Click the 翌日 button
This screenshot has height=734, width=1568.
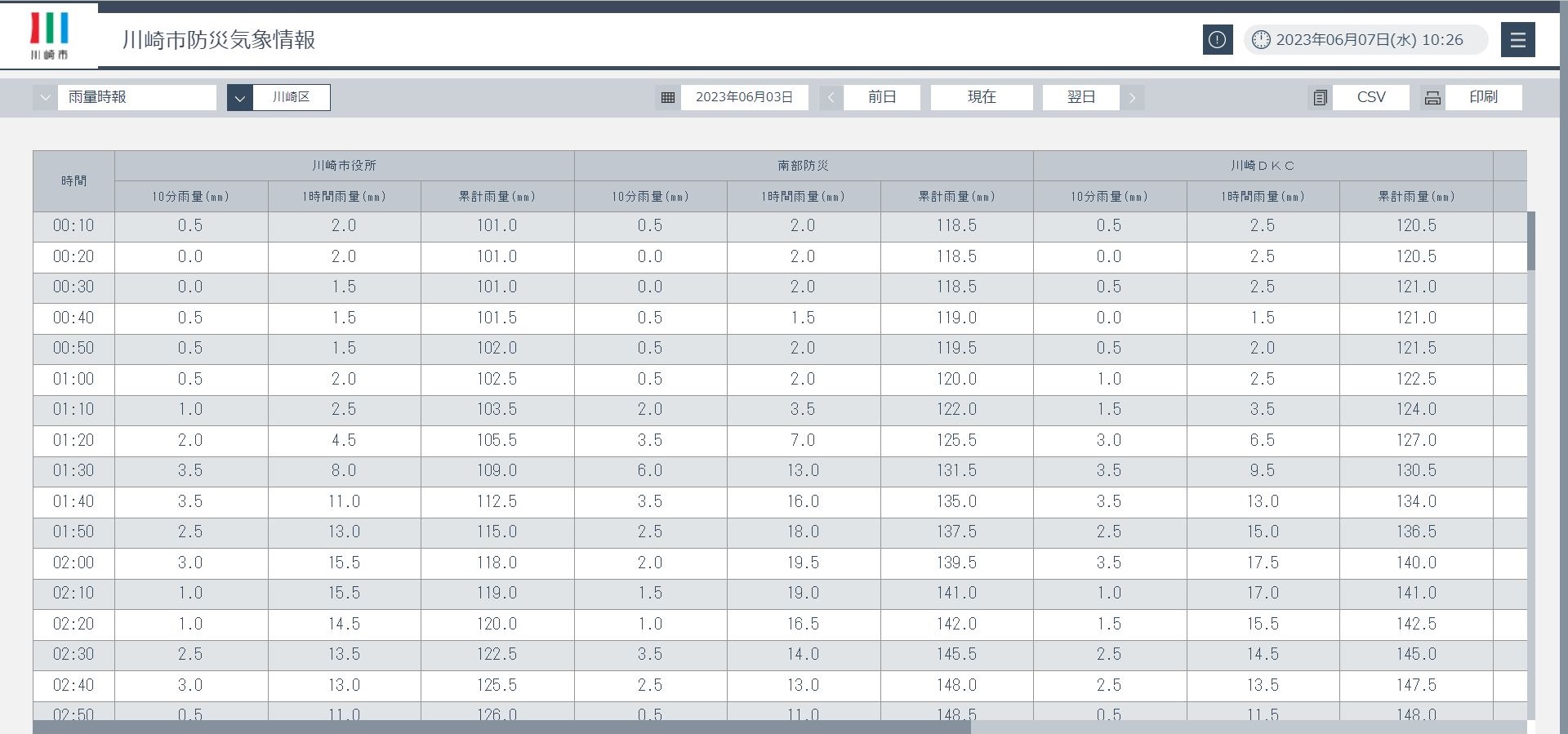[x=1081, y=97]
